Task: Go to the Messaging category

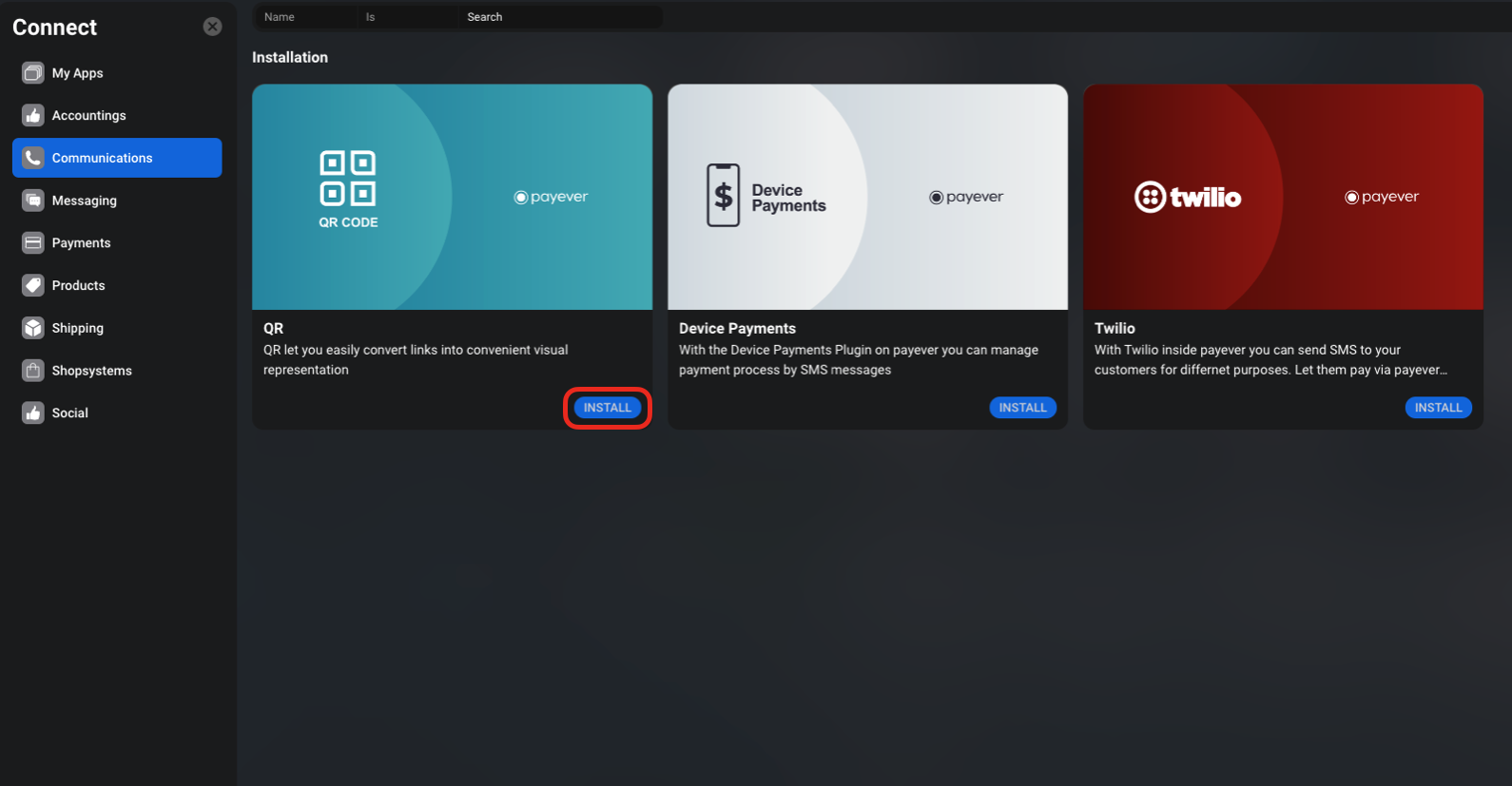Action: click(117, 201)
